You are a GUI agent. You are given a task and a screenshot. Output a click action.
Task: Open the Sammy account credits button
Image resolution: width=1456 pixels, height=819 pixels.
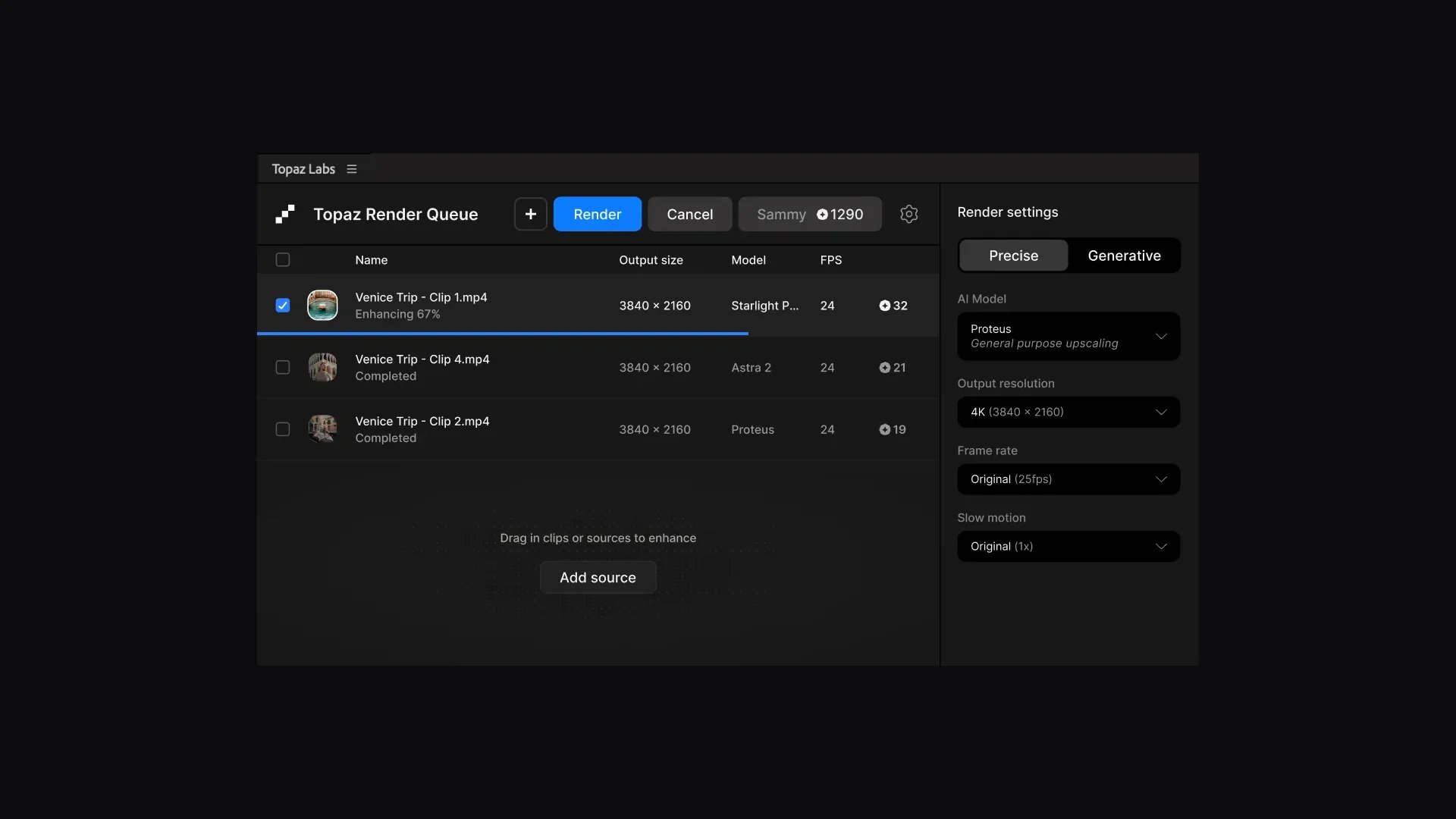(x=810, y=215)
